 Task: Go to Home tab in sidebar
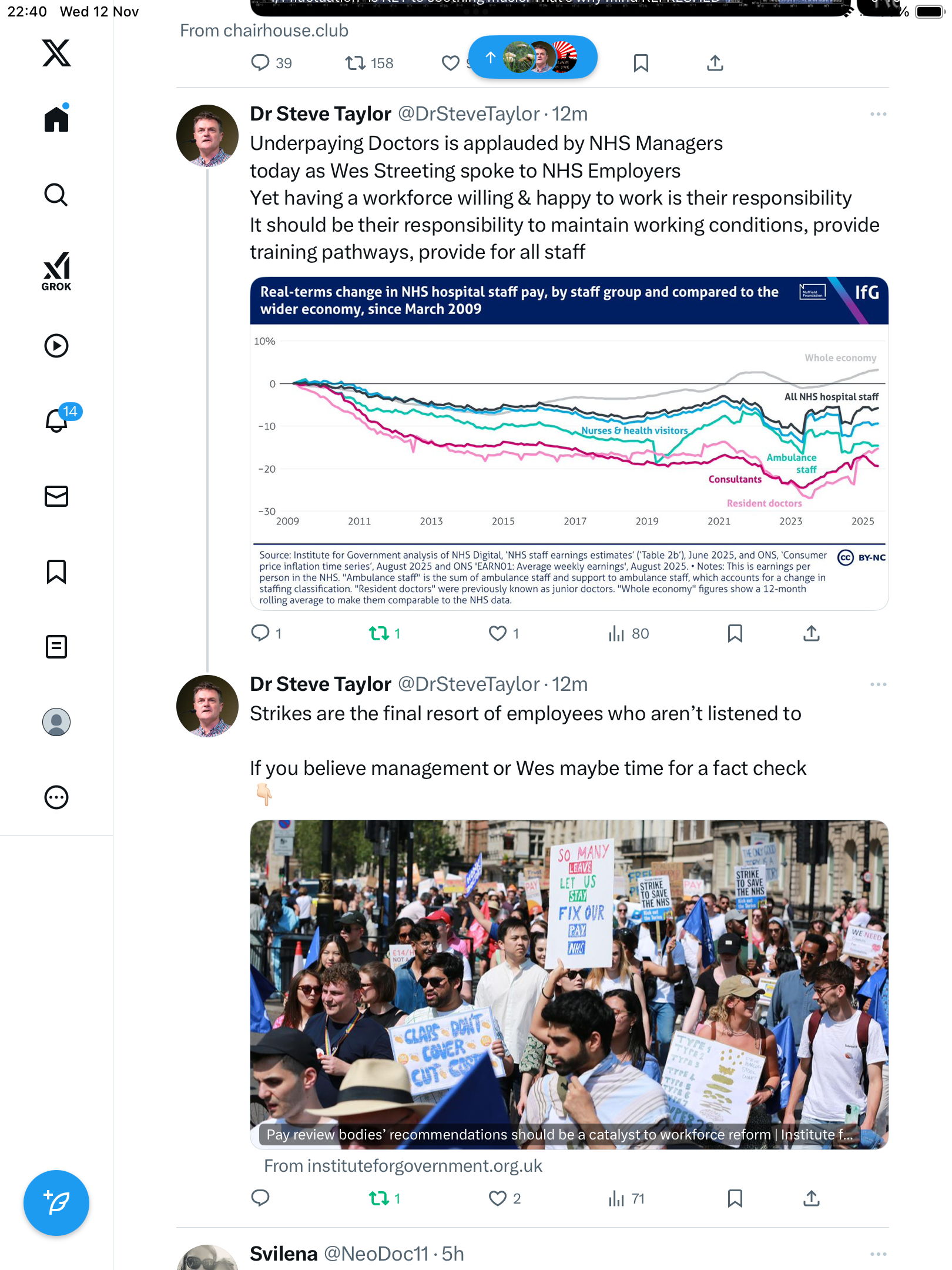tap(56, 119)
